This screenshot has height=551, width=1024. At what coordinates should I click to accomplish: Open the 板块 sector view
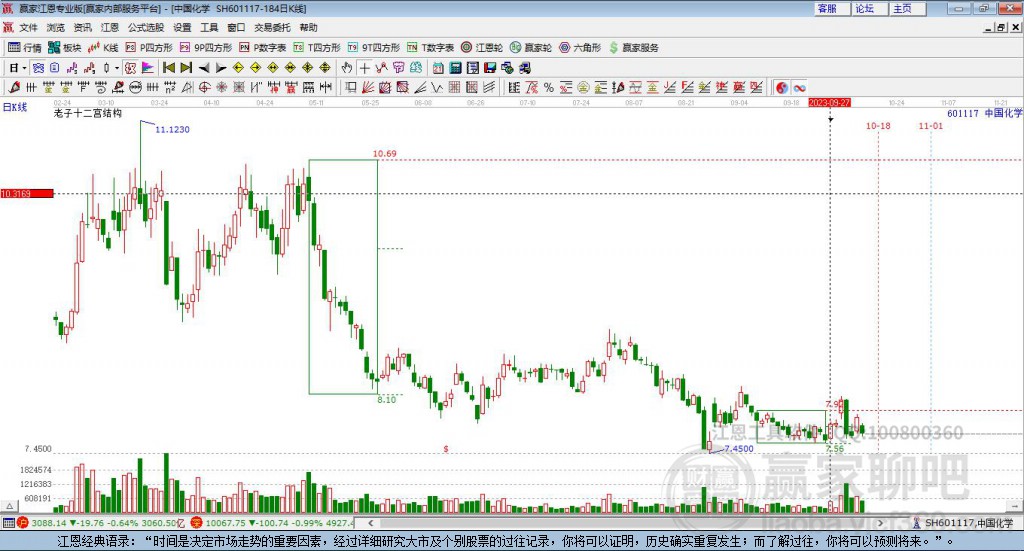64,48
